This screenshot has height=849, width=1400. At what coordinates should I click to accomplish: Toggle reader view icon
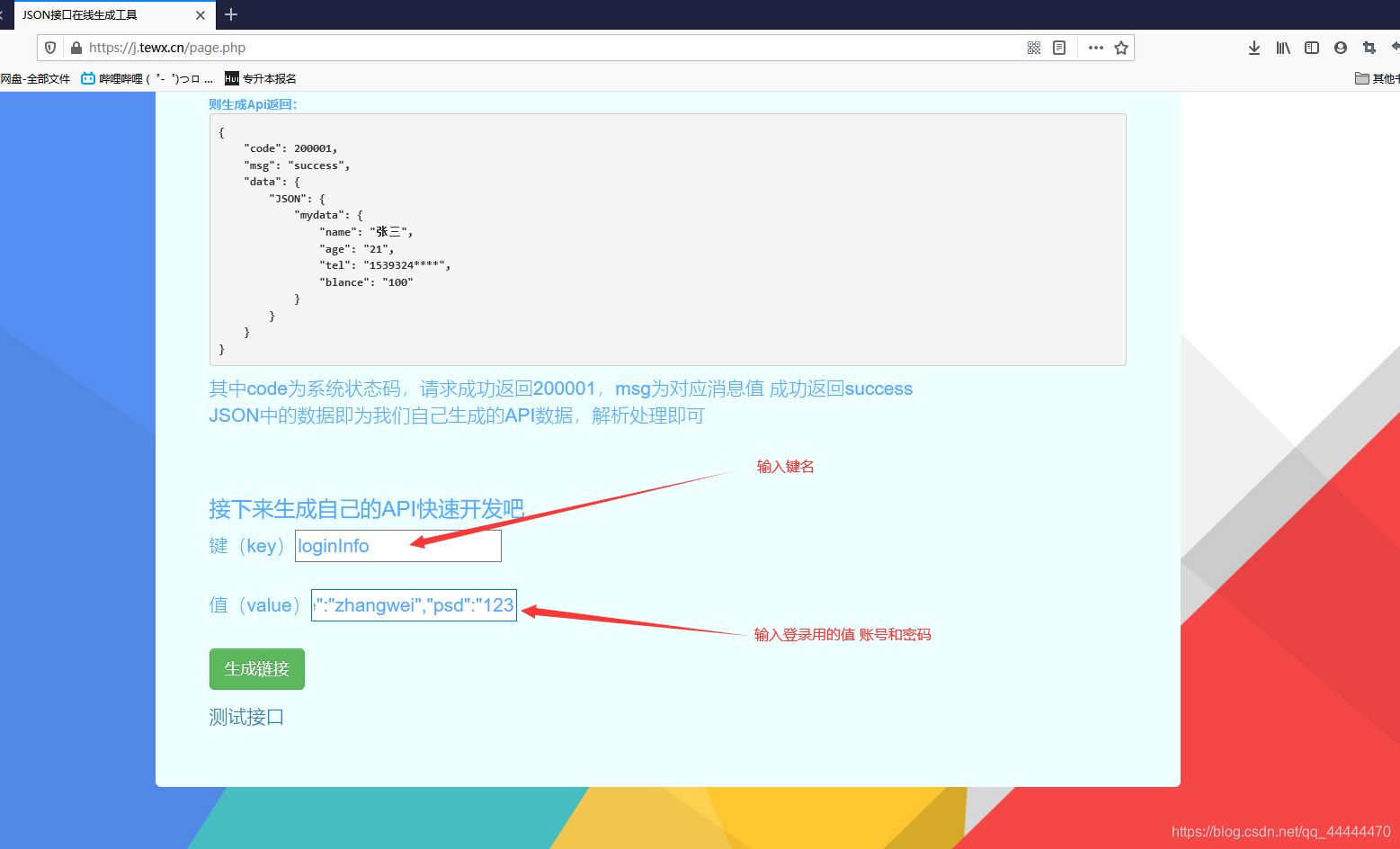click(1059, 48)
